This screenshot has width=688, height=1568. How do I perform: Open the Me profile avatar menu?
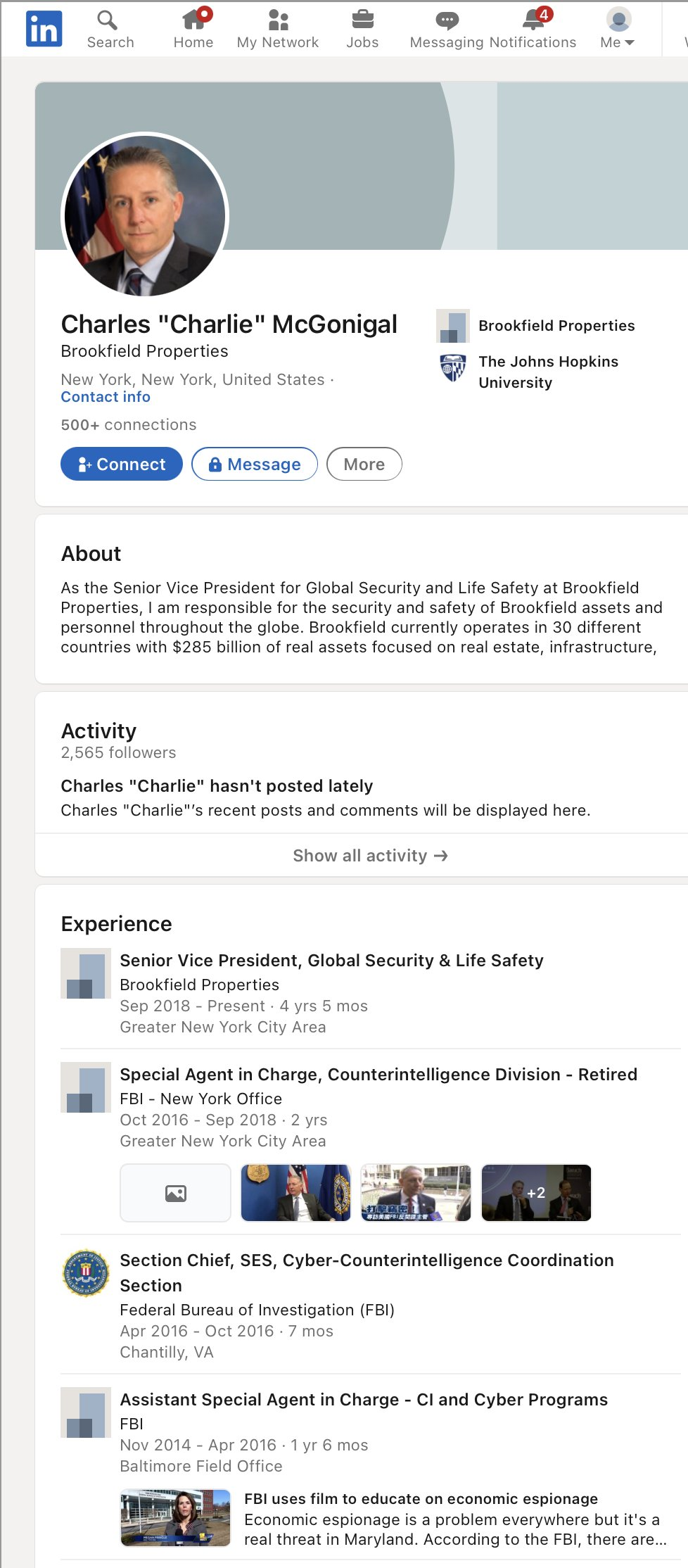618,29
